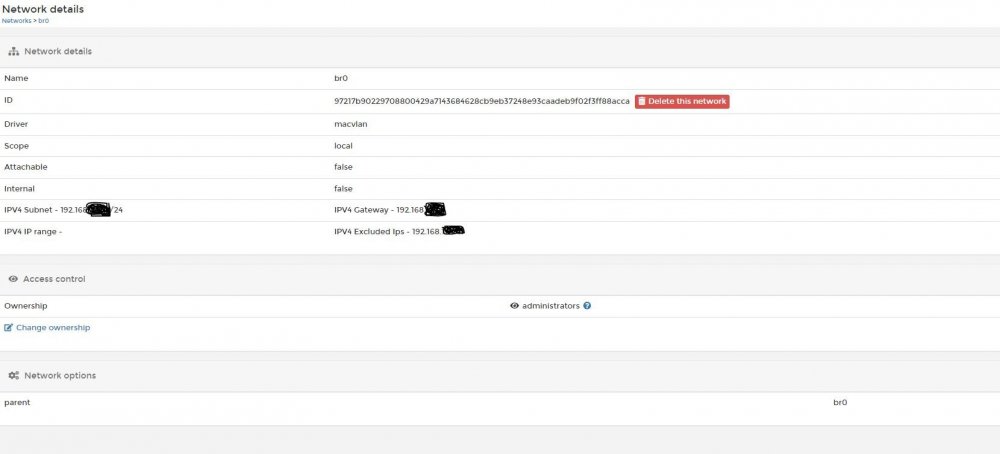The width and height of the screenshot is (1000, 454).
Task: Click the Network details page title
Action: click(43, 9)
